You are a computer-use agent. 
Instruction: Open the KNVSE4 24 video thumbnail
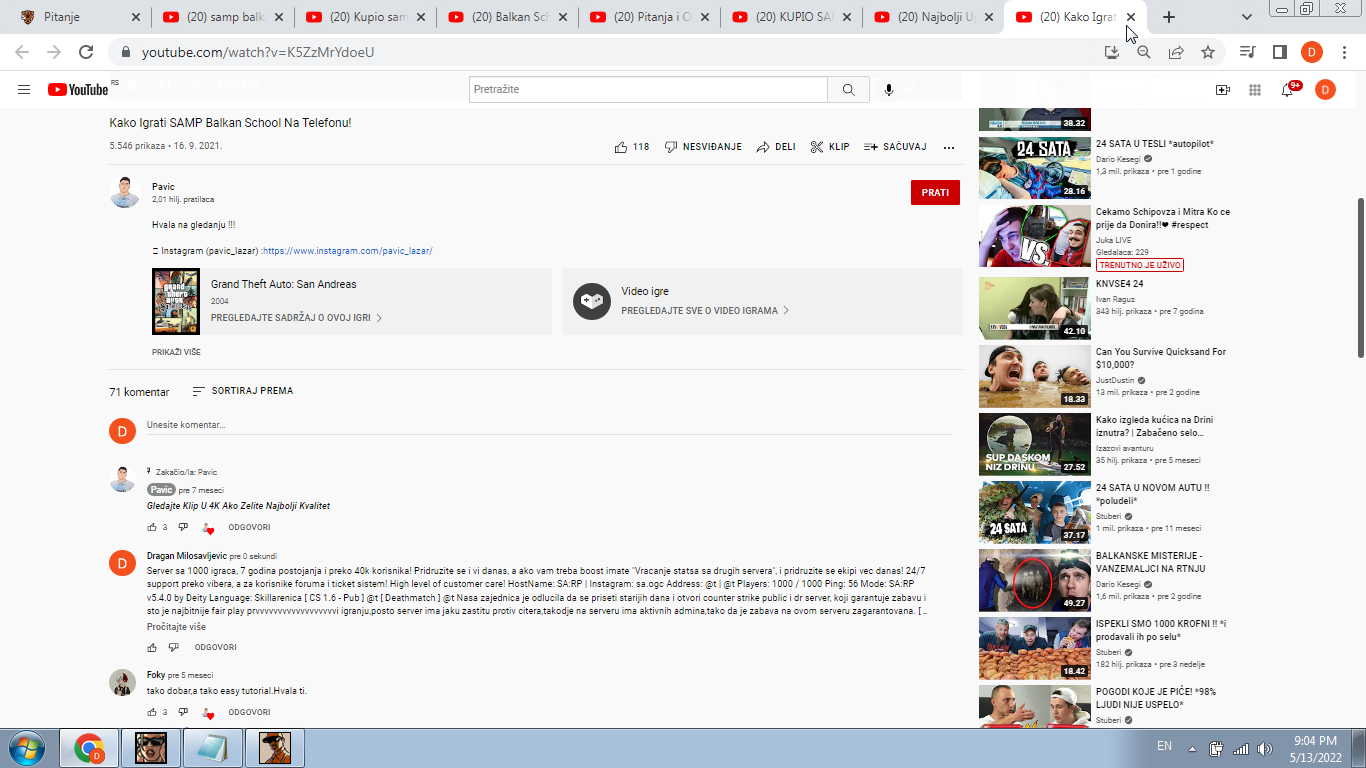[1034, 308]
